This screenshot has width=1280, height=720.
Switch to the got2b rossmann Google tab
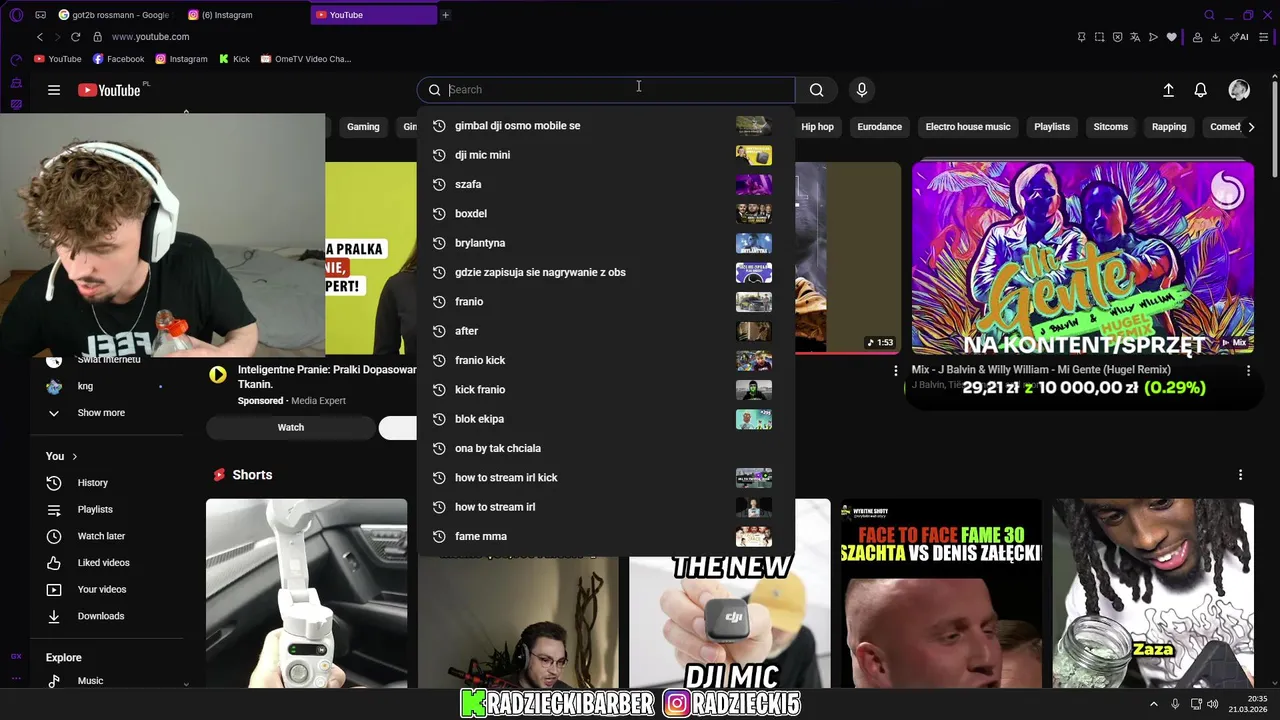(114, 15)
